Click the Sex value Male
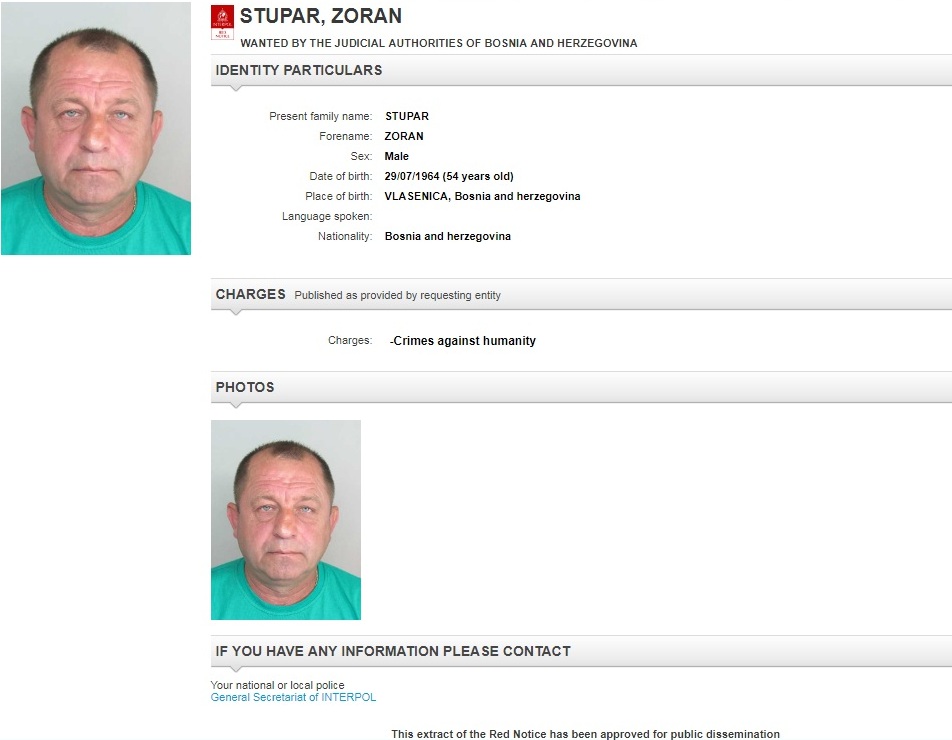952x740 pixels. 396,156
